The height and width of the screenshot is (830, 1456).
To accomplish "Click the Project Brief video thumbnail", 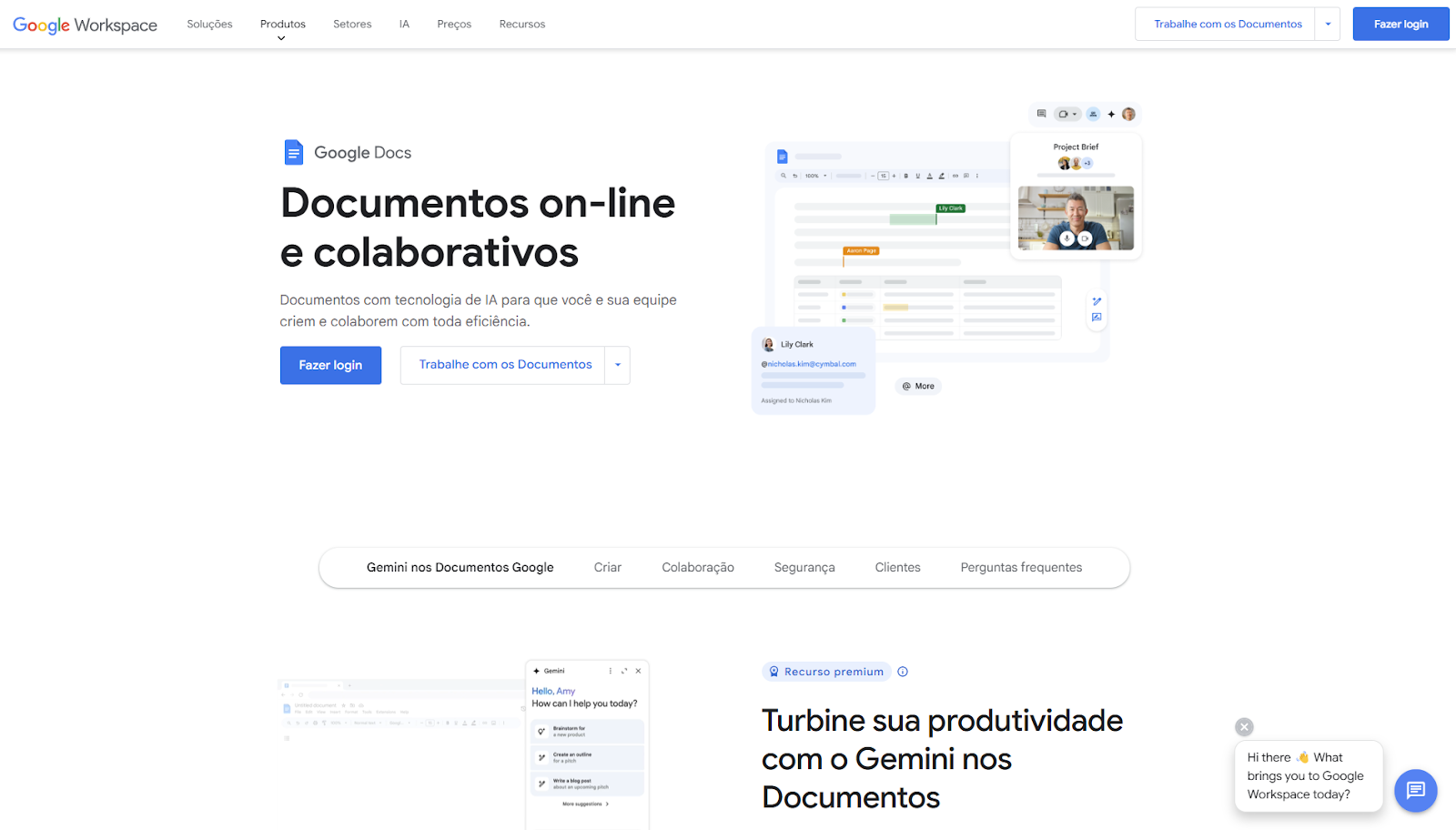I will tap(1076, 218).
